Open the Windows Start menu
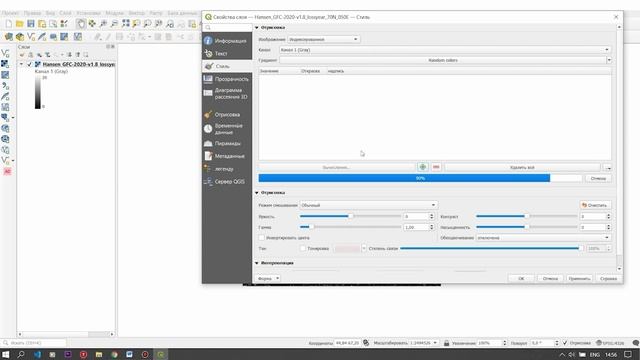The height and width of the screenshot is (360, 640). [6, 355]
